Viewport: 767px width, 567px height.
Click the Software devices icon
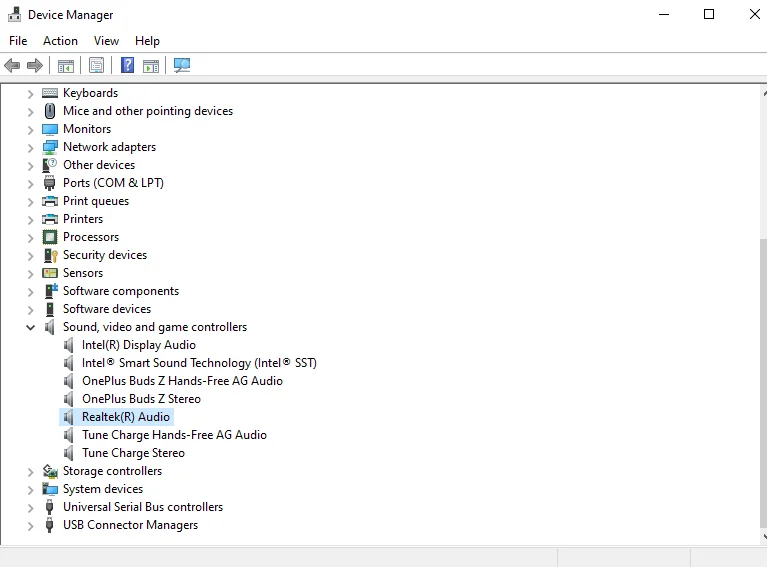pyautogui.click(x=50, y=309)
